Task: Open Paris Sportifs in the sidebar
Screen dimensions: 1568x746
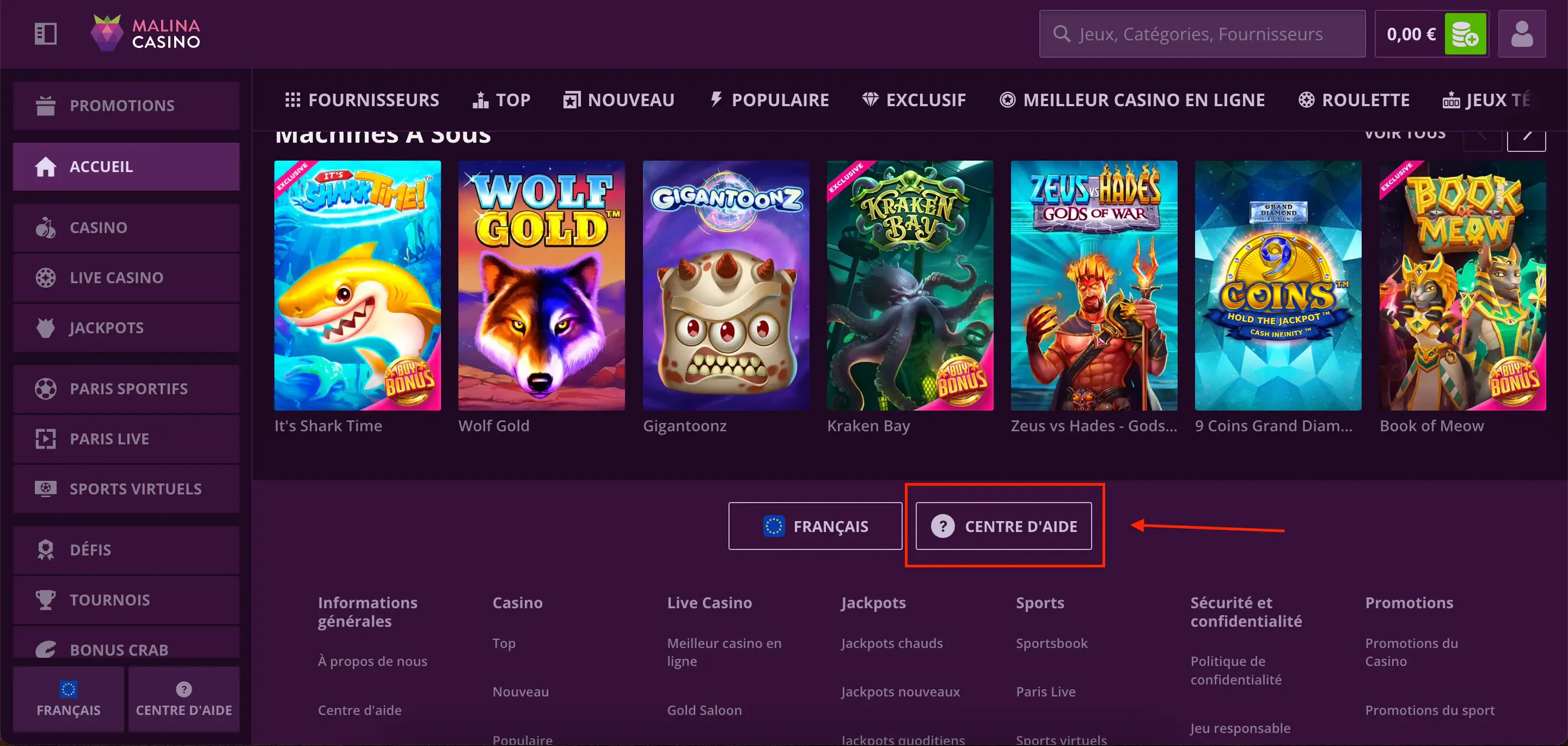Action: point(126,389)
